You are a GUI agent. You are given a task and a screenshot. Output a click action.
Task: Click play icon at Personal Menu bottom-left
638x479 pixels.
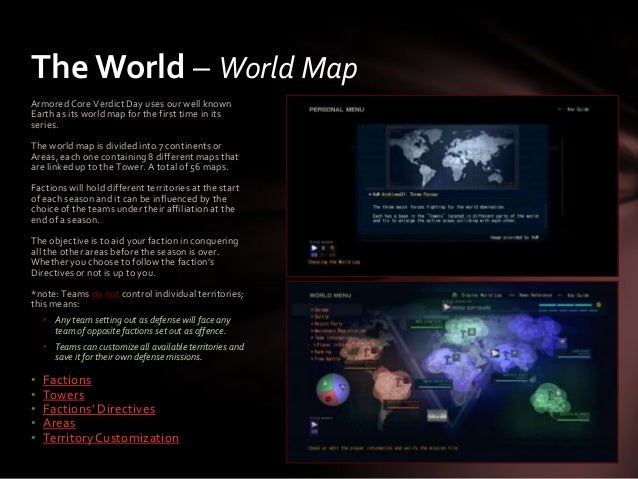pos(314,248)
